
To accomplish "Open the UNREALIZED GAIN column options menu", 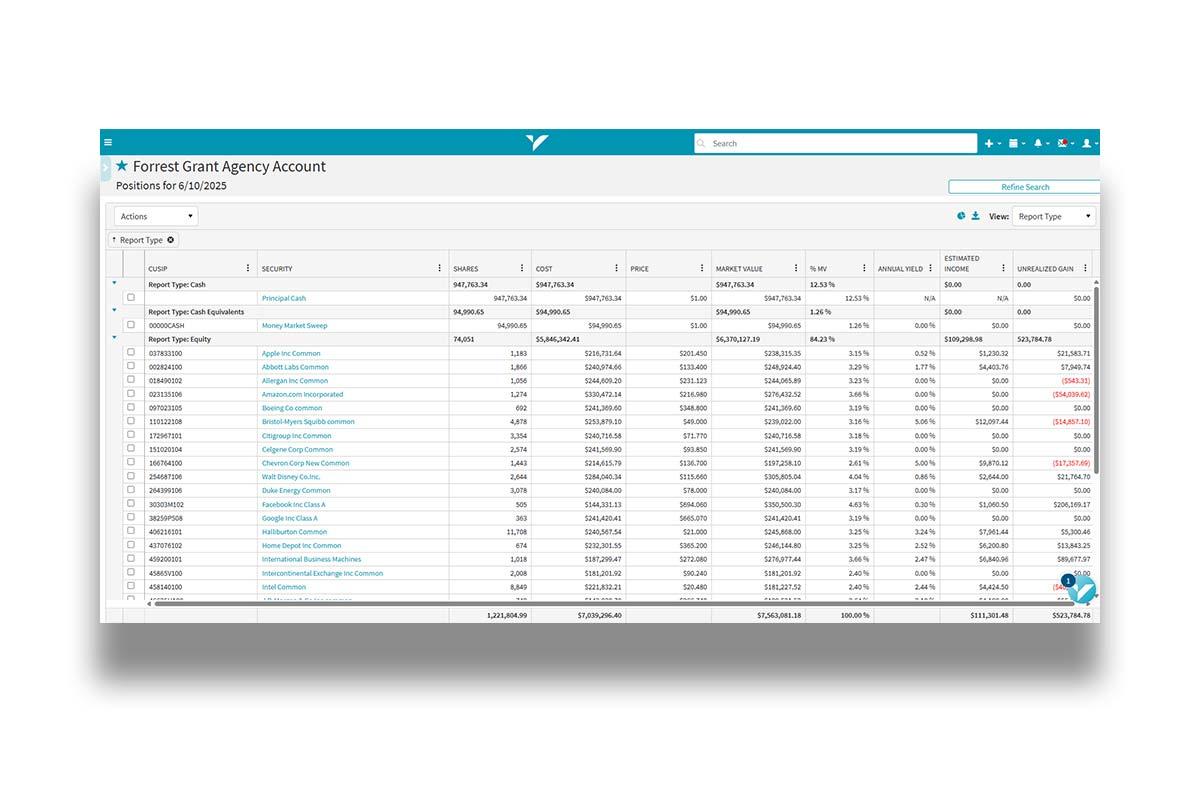I will point(1085,268).
